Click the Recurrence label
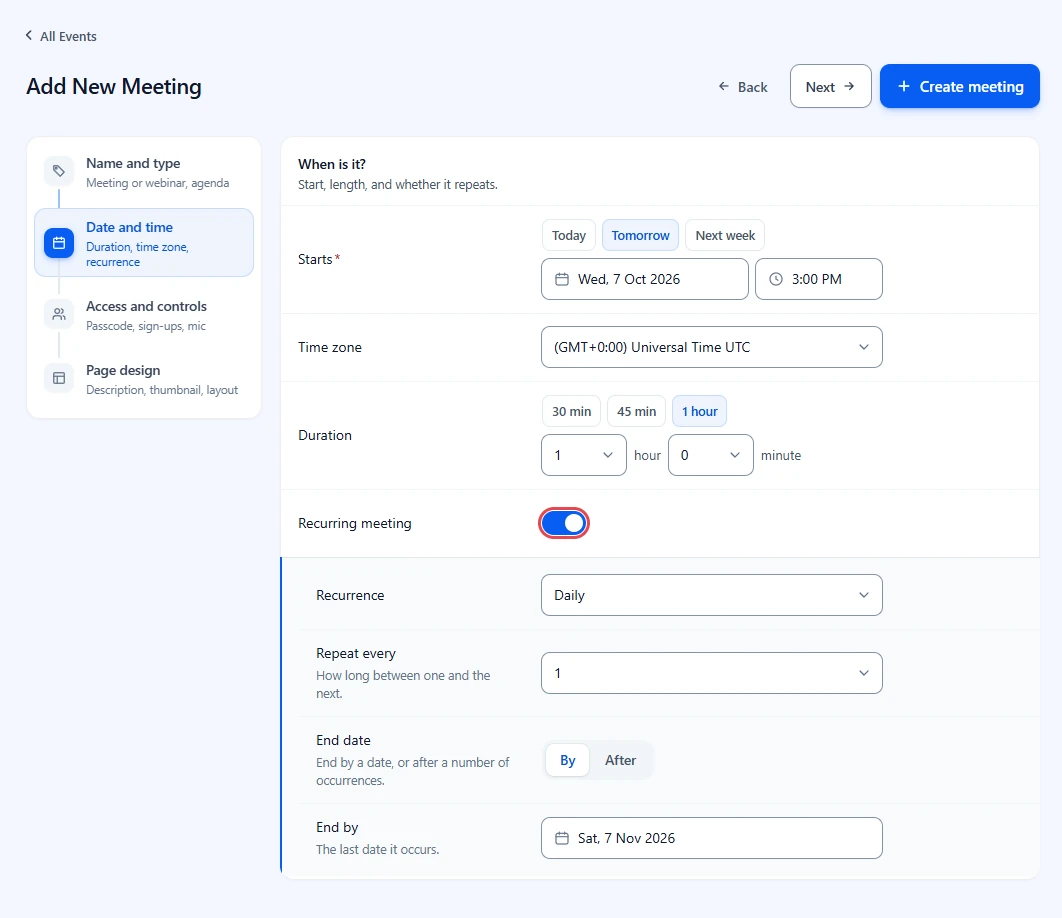1062x918 pixels. [x=350, y=595]
